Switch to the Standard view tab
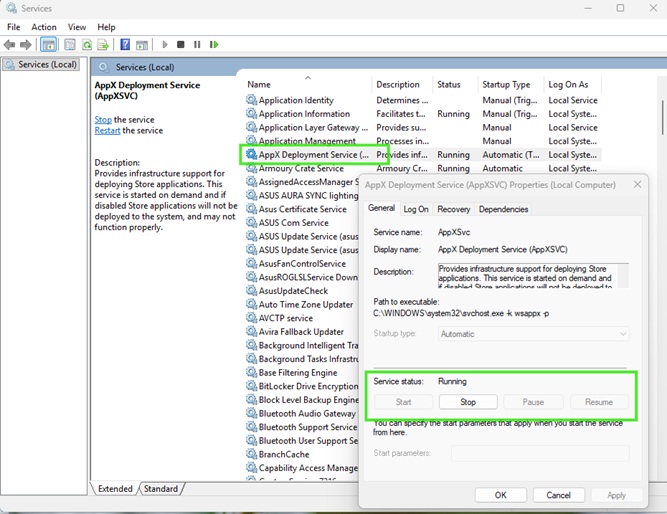This screenshot has height=514, width=667. tap(160, 489)
